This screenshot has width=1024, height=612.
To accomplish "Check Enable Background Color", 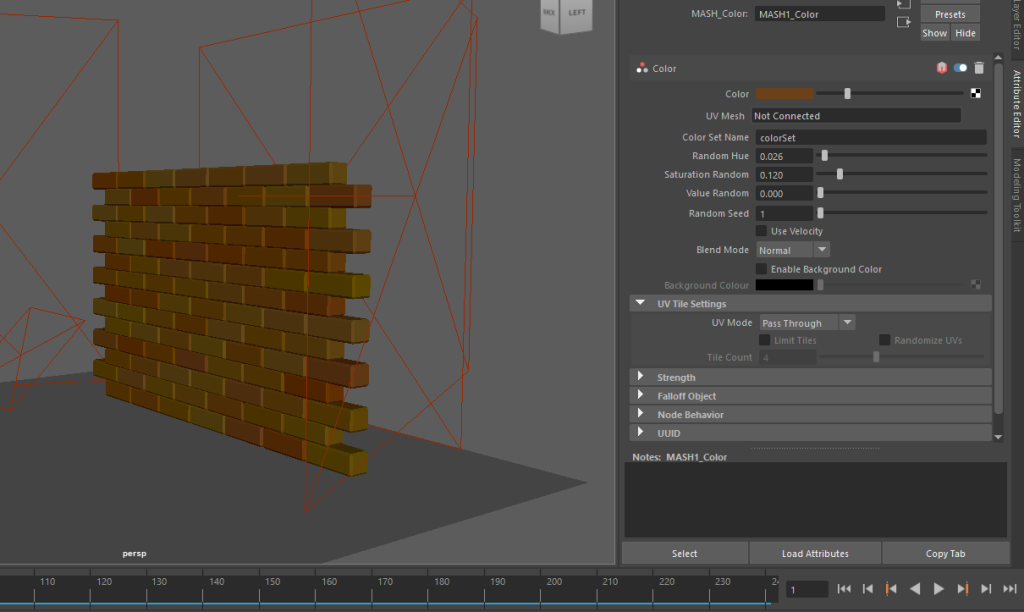I will point(762,269).
